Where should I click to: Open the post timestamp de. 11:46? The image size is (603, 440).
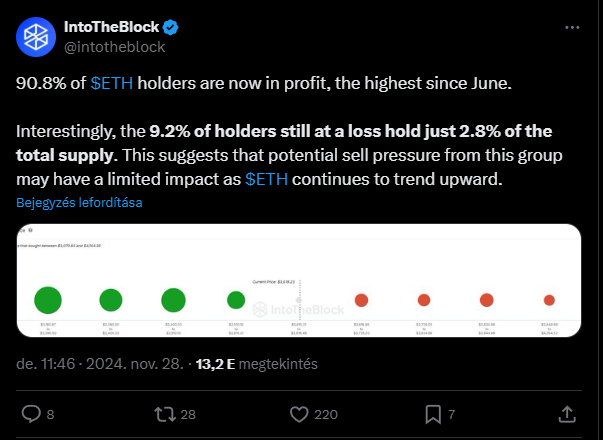pos(45,364)
